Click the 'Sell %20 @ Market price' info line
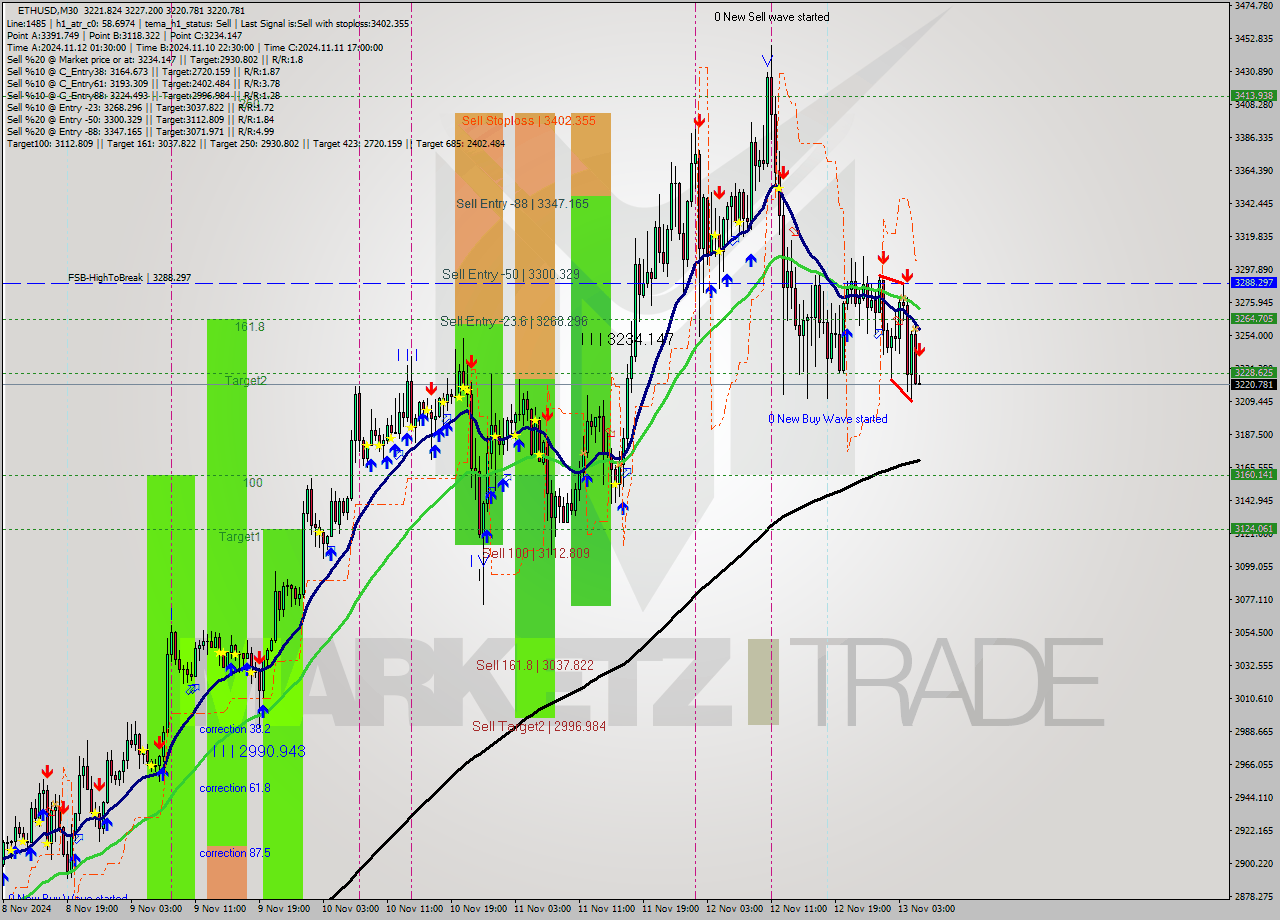The height and width of the screenshot is (920, 1280). 155,60
